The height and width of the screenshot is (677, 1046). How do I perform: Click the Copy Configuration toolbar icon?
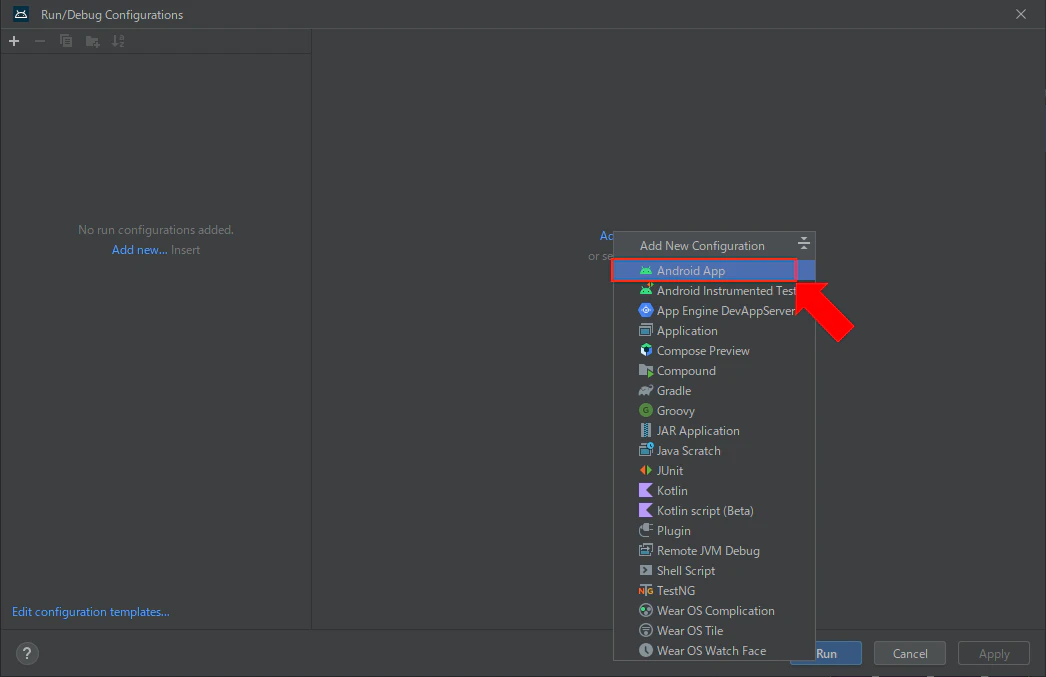[66, 41]
